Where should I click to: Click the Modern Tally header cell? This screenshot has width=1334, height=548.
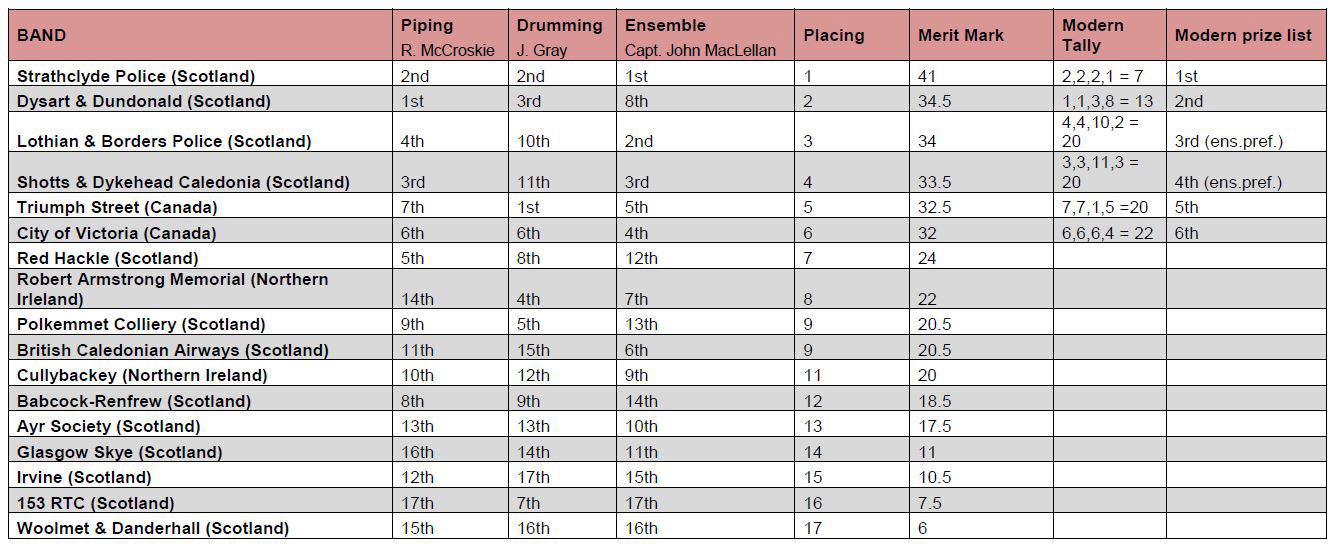coord(1110,36)
